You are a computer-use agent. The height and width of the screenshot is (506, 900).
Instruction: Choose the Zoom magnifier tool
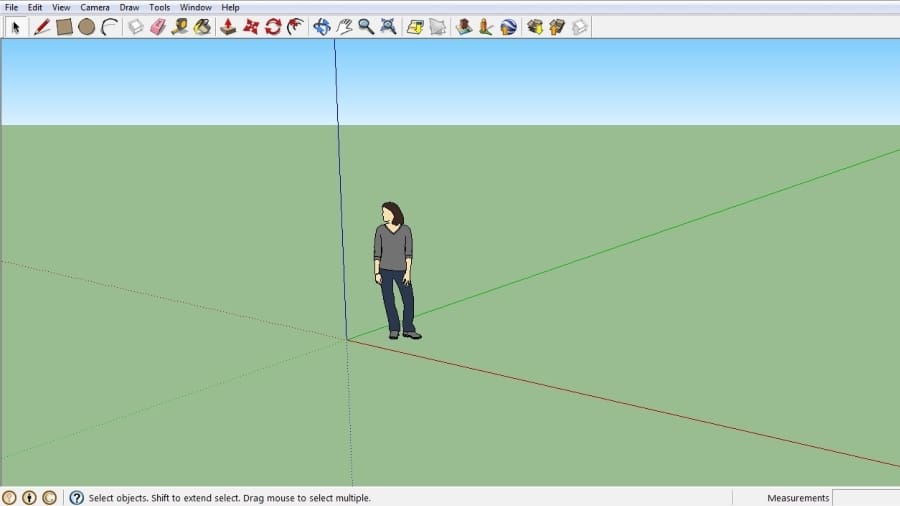point(366,27)
